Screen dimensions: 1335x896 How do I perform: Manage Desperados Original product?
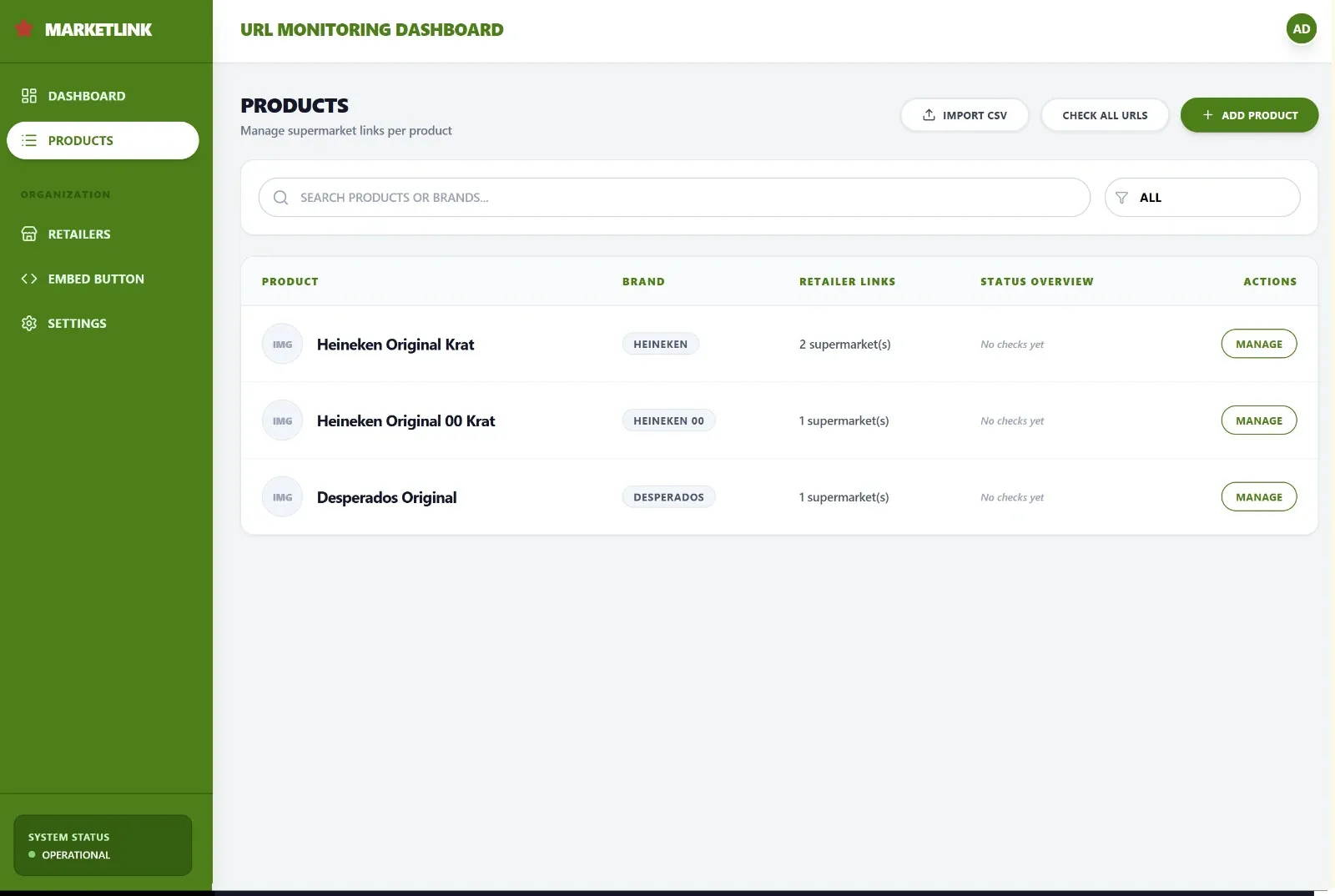click(1259, 497)
